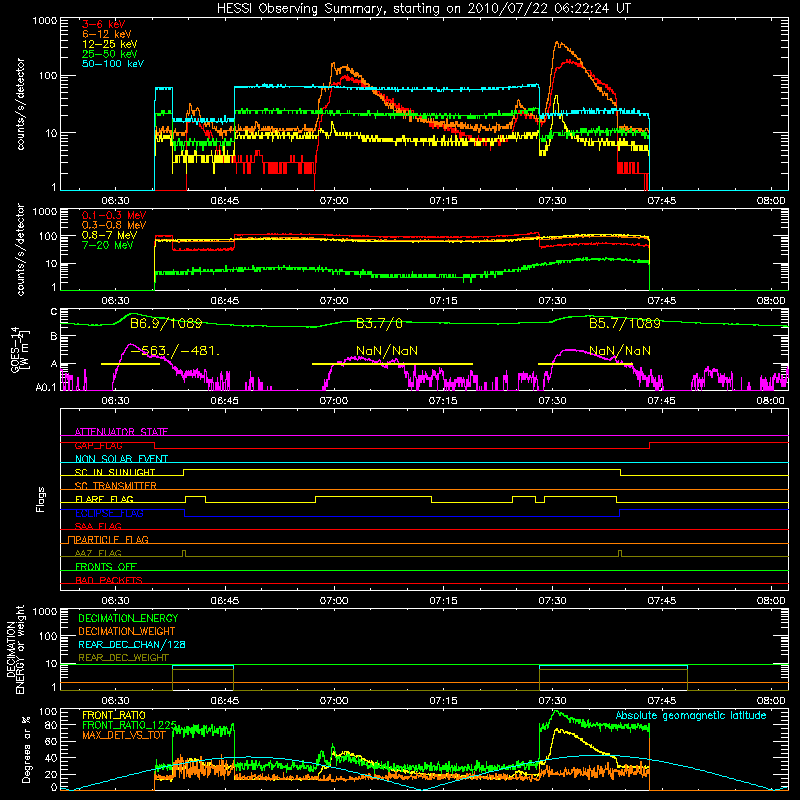Click the REAR_DEC_CHAN/128 legend label
Viewport: 800px width, 800px height.
click(x=132, y=644)
